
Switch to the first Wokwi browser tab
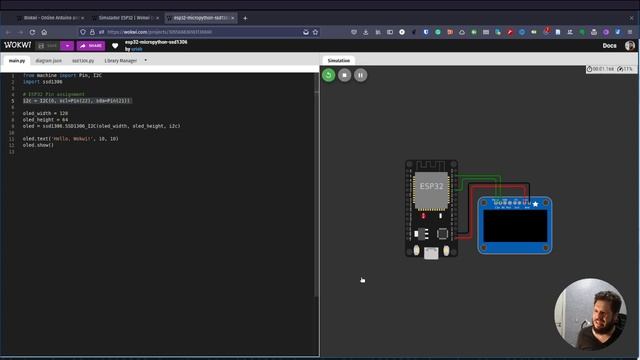(x=51, y=18)
